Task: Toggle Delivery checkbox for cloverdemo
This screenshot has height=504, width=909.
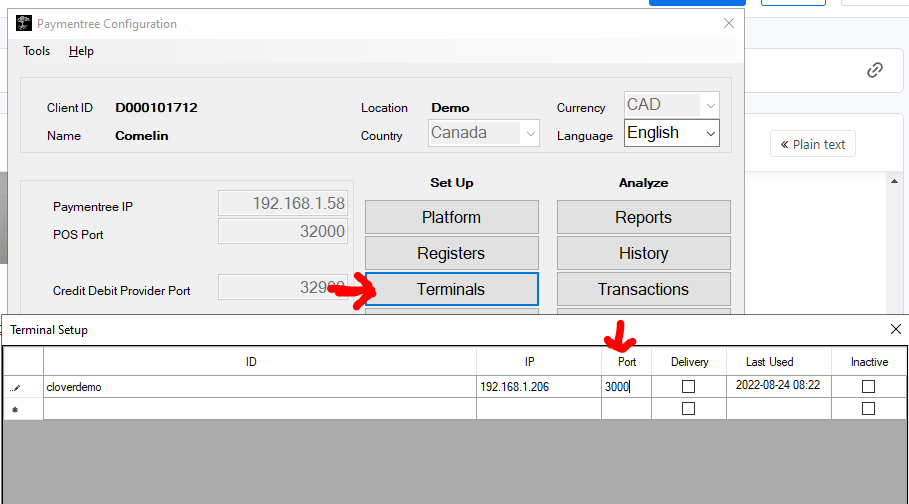Action: point(688,386)
